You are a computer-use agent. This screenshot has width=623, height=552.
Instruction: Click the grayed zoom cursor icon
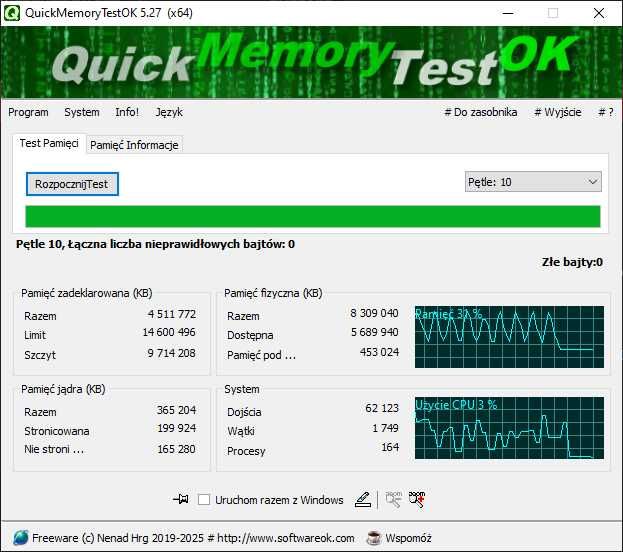point(393,500)
